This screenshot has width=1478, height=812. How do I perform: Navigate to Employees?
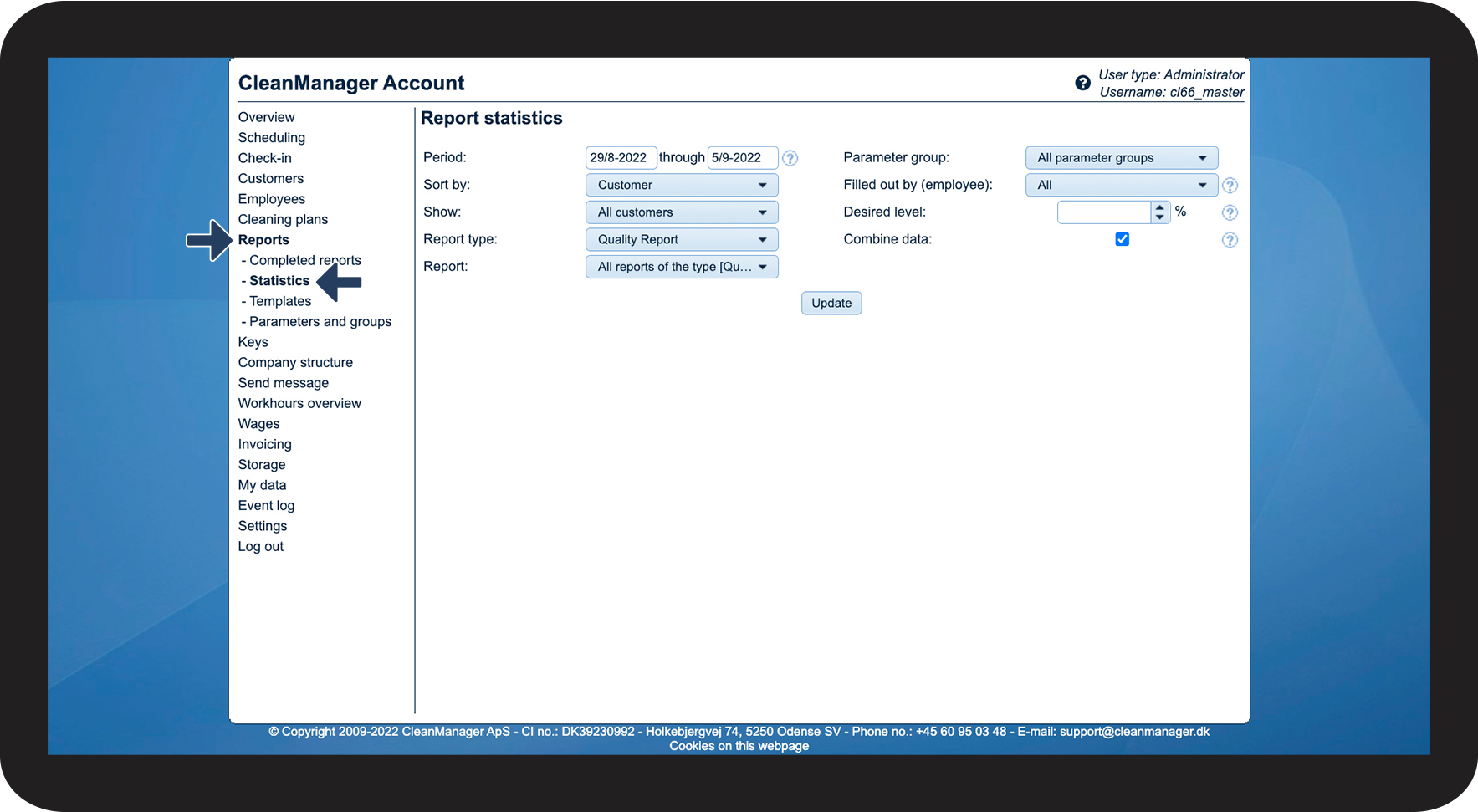click(x=272, y=199)
